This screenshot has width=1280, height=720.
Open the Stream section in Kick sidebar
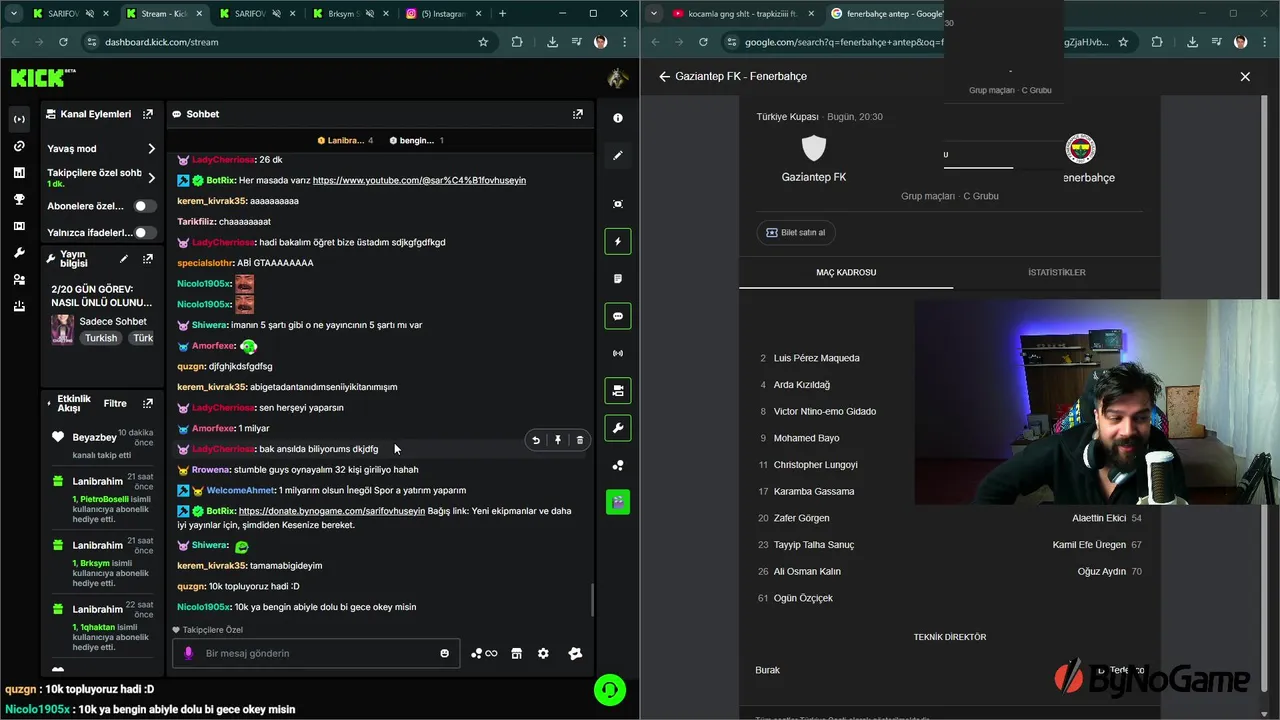pos(19,119)
